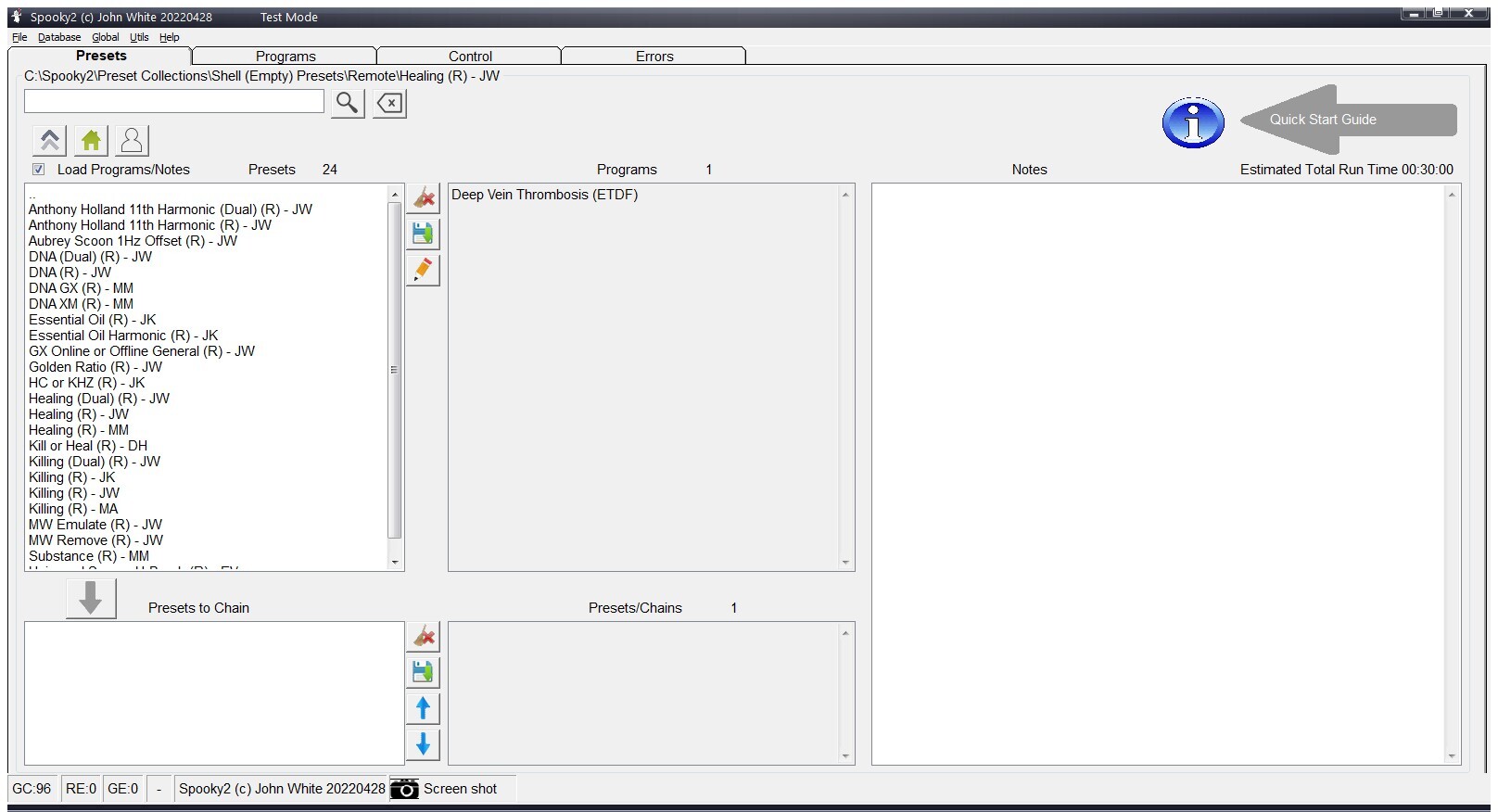Open the Database menu
Screen dimensions: 1498x812
click(59, 37)
